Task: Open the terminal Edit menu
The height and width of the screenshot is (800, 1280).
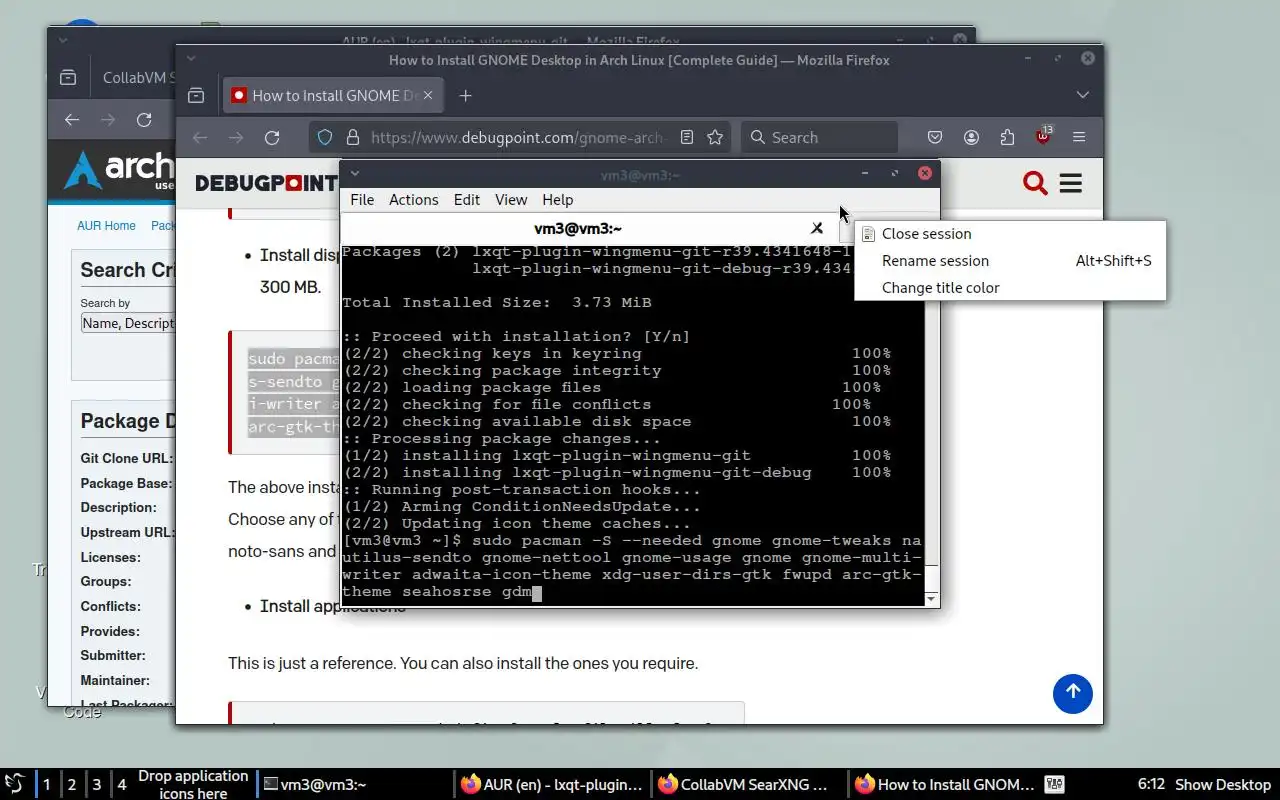Action: [x=466, y=199]
